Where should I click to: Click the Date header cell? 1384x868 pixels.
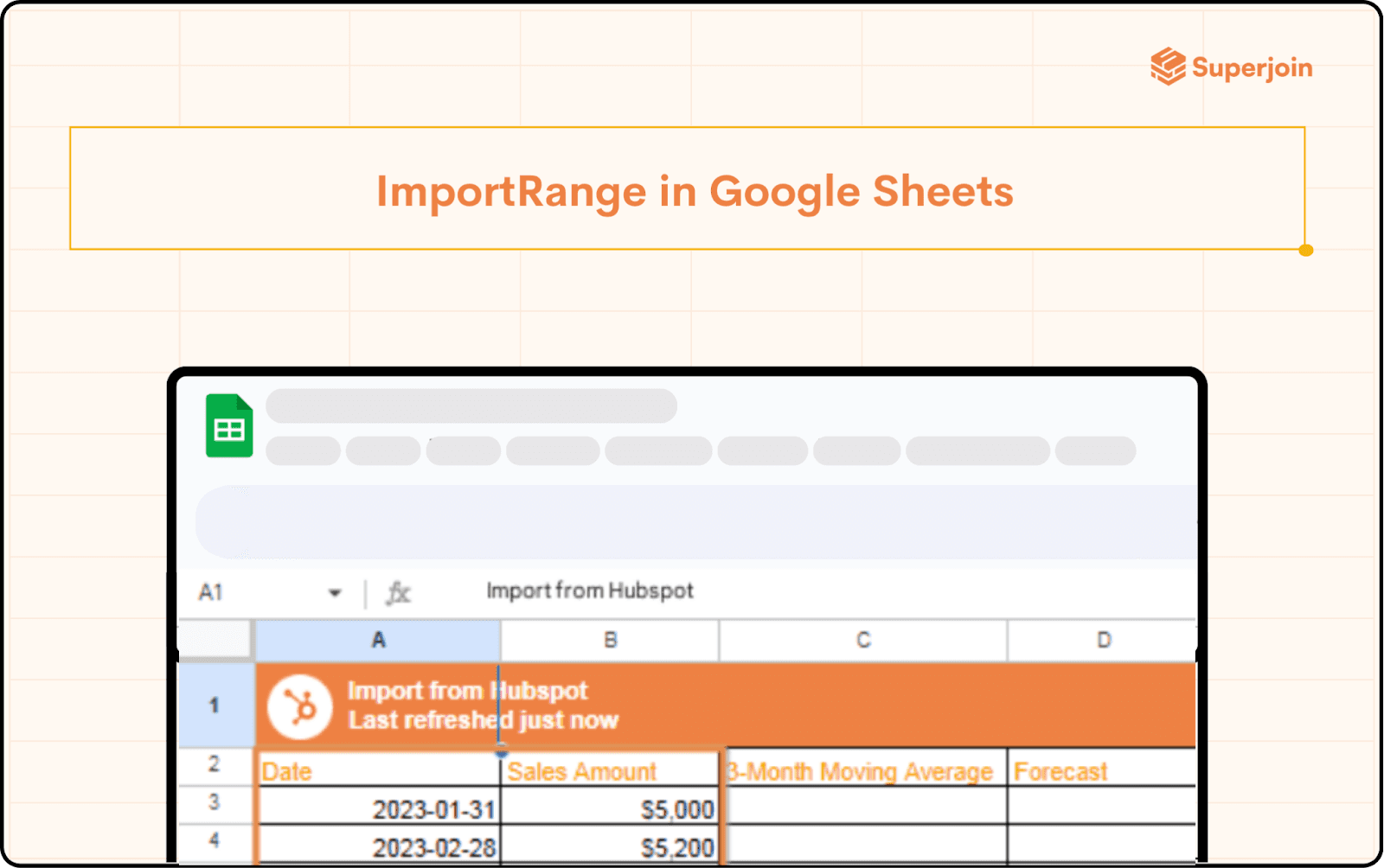pos(379,769)
